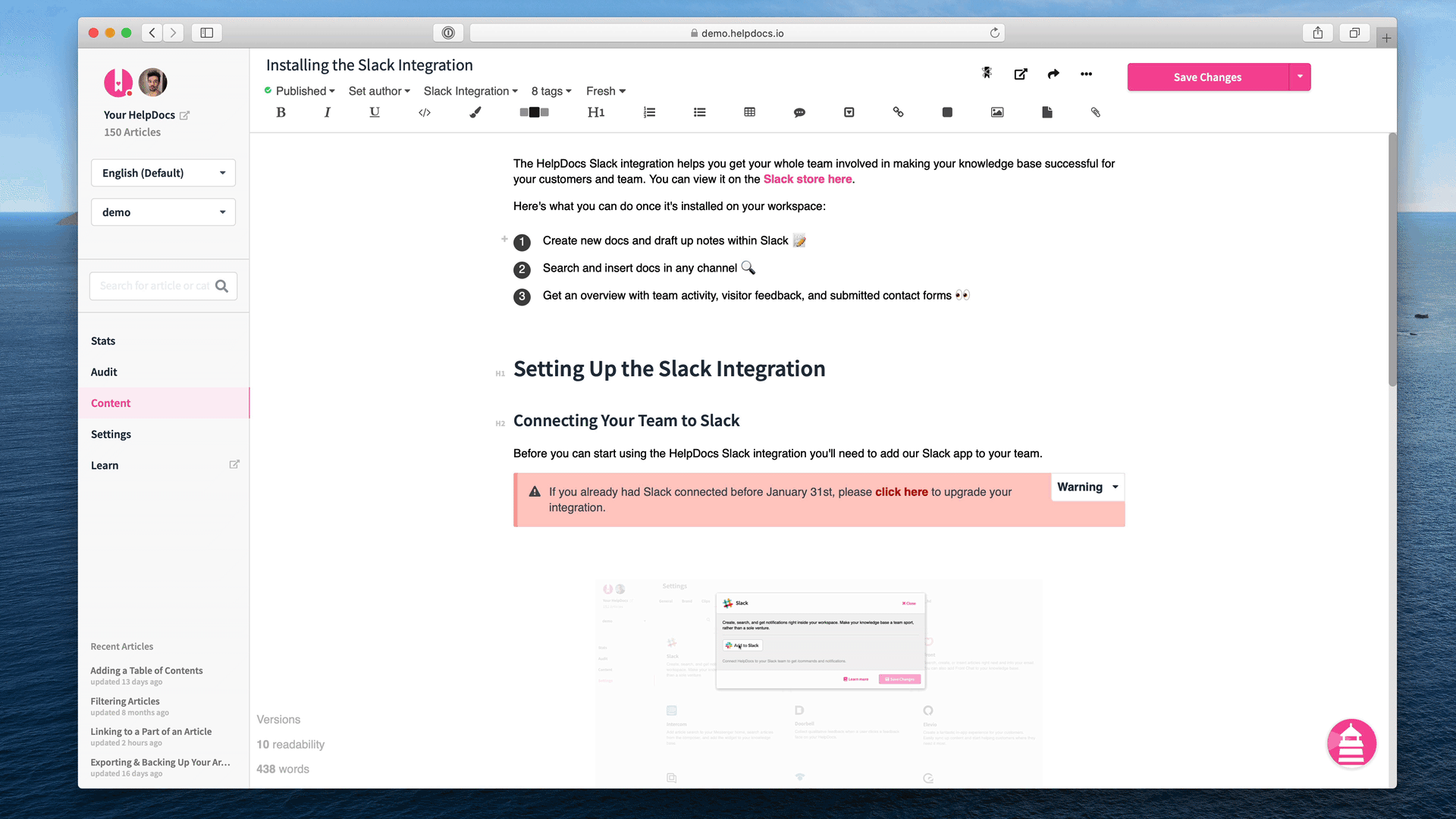Click the user profile photo avatar

153,82
